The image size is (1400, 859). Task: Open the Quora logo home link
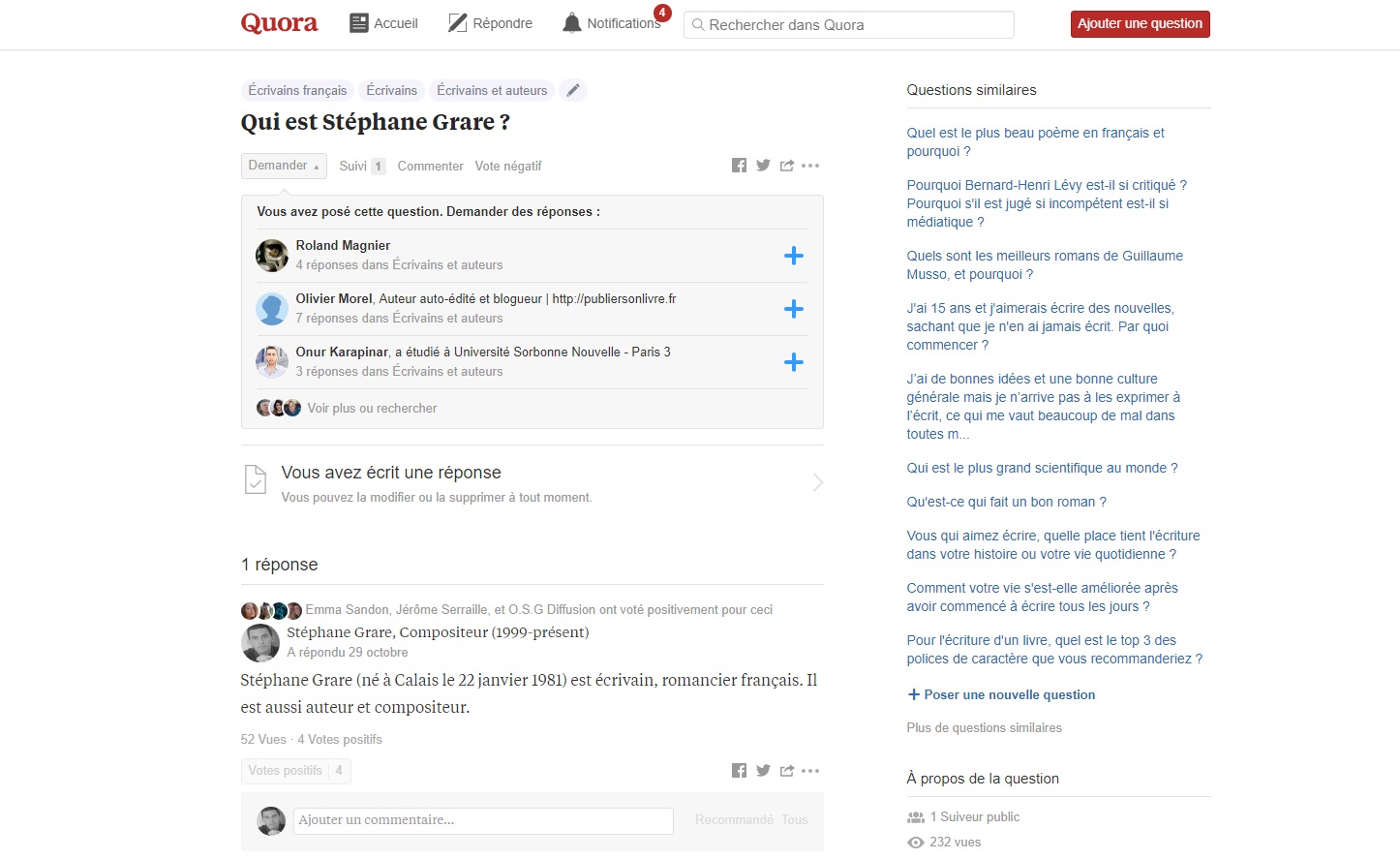[279, 23]
